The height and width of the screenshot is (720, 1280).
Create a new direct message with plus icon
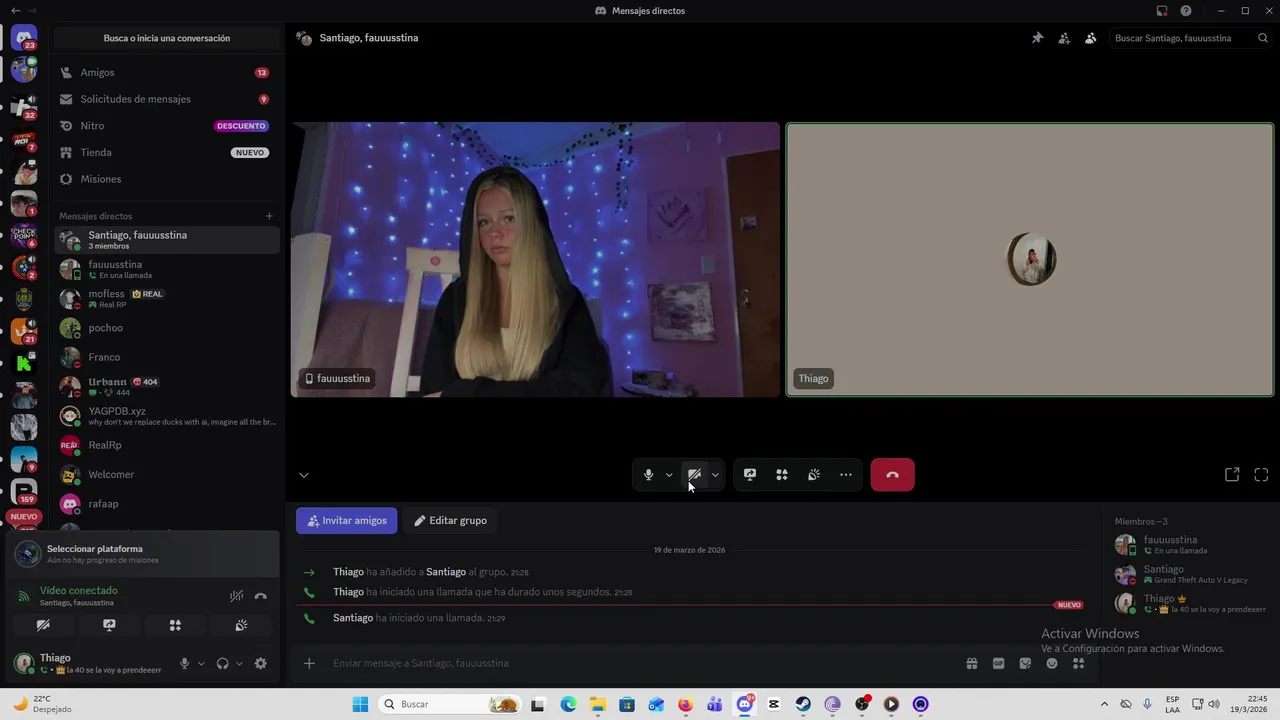click(x=269, y=216)
